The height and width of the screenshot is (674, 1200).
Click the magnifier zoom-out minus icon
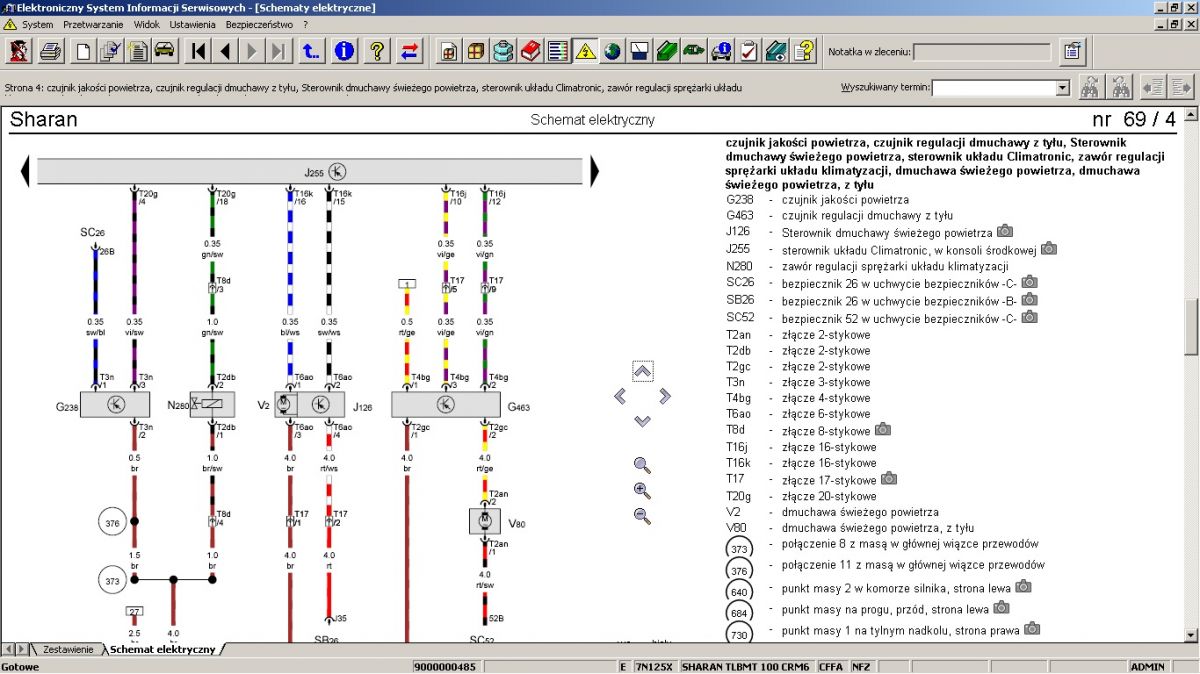coord(642,516)
